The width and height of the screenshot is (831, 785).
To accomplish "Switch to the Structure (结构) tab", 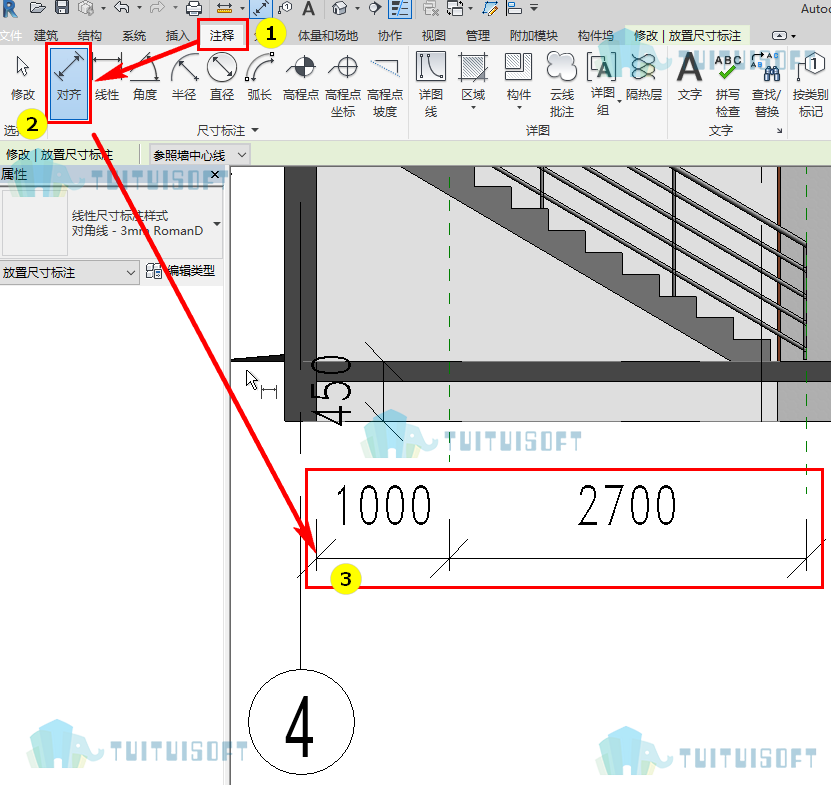I will [90, 36].
